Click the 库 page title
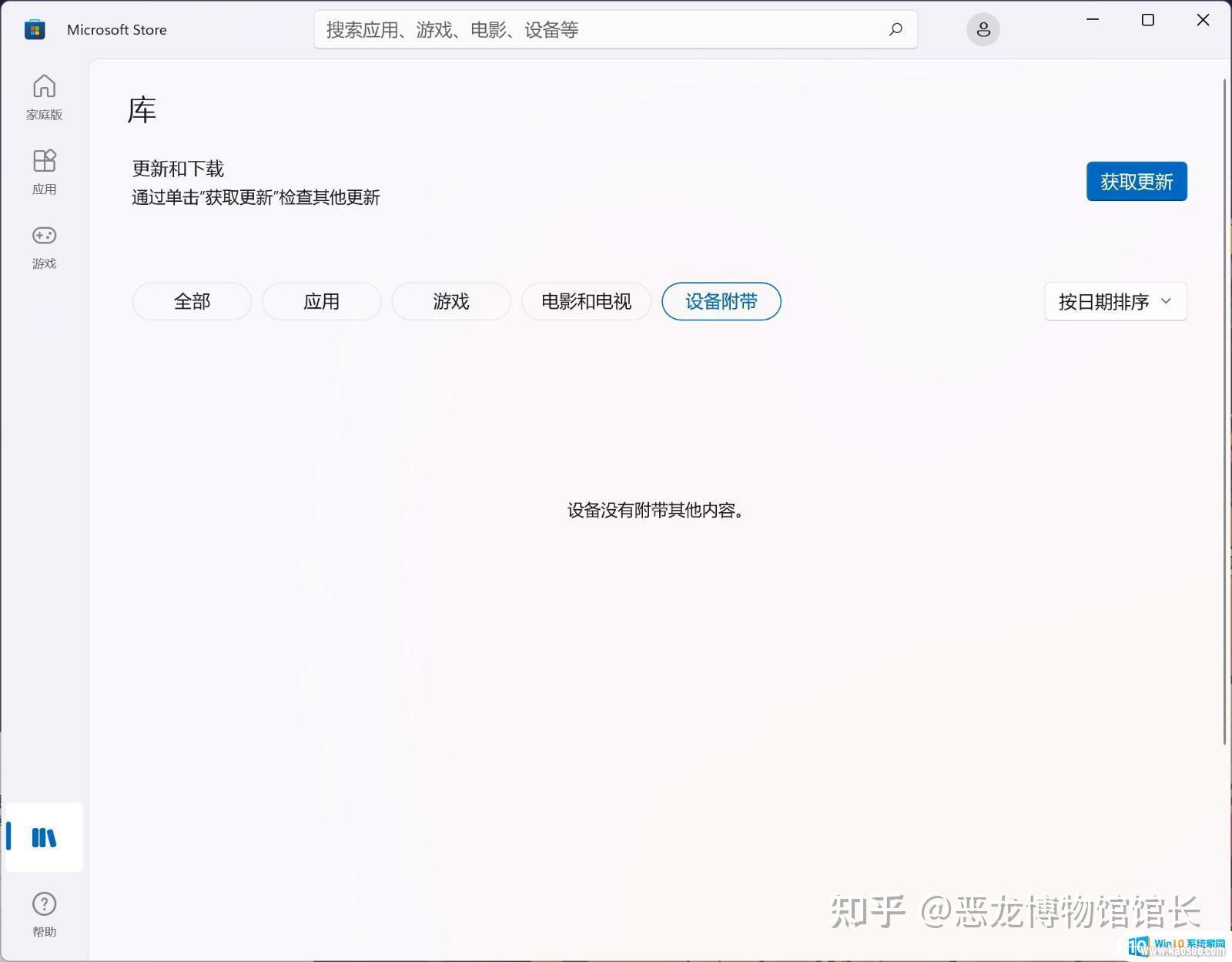 tap(142, 110)
